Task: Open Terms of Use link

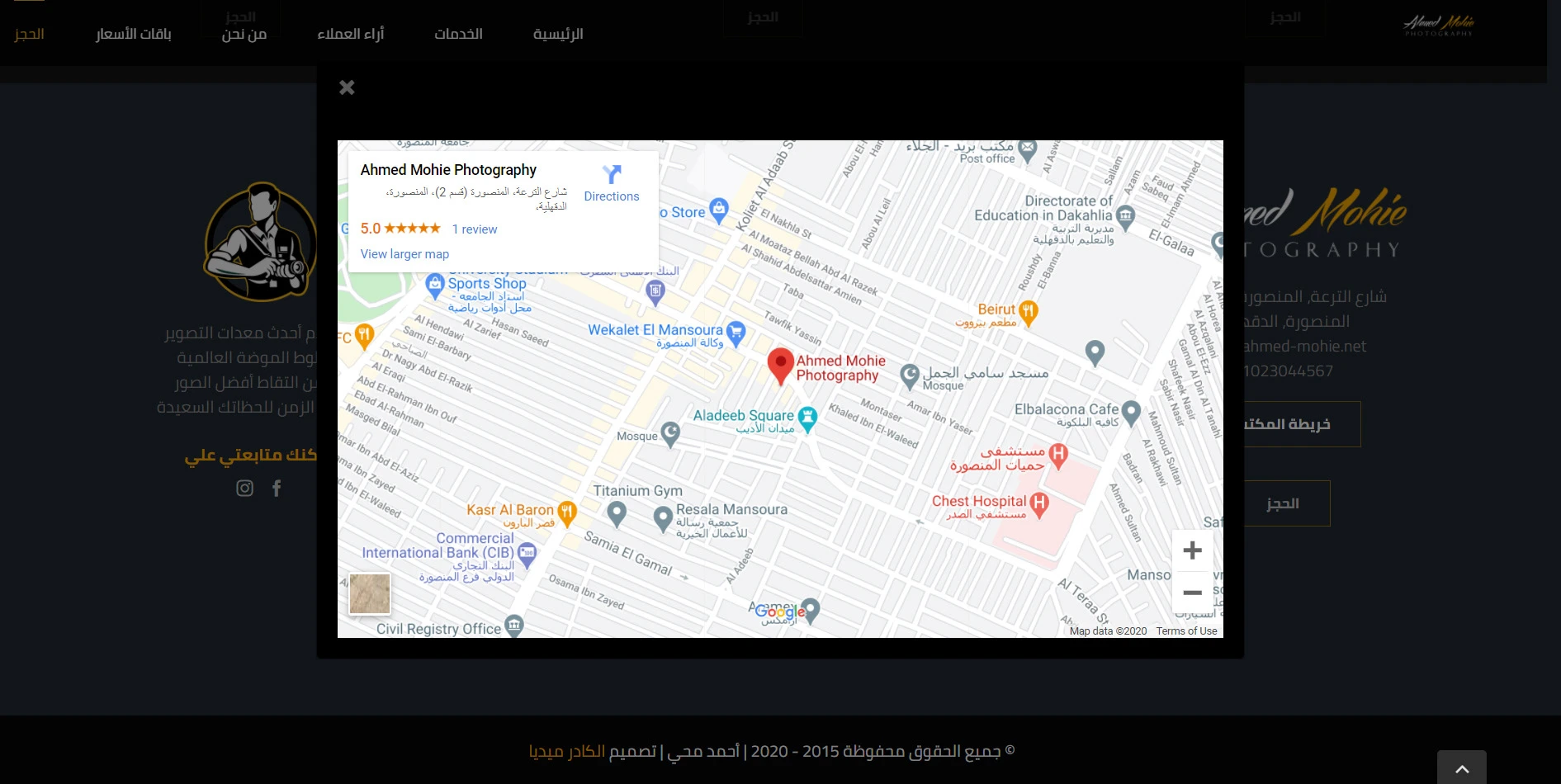Action: tap(1186, 631)
